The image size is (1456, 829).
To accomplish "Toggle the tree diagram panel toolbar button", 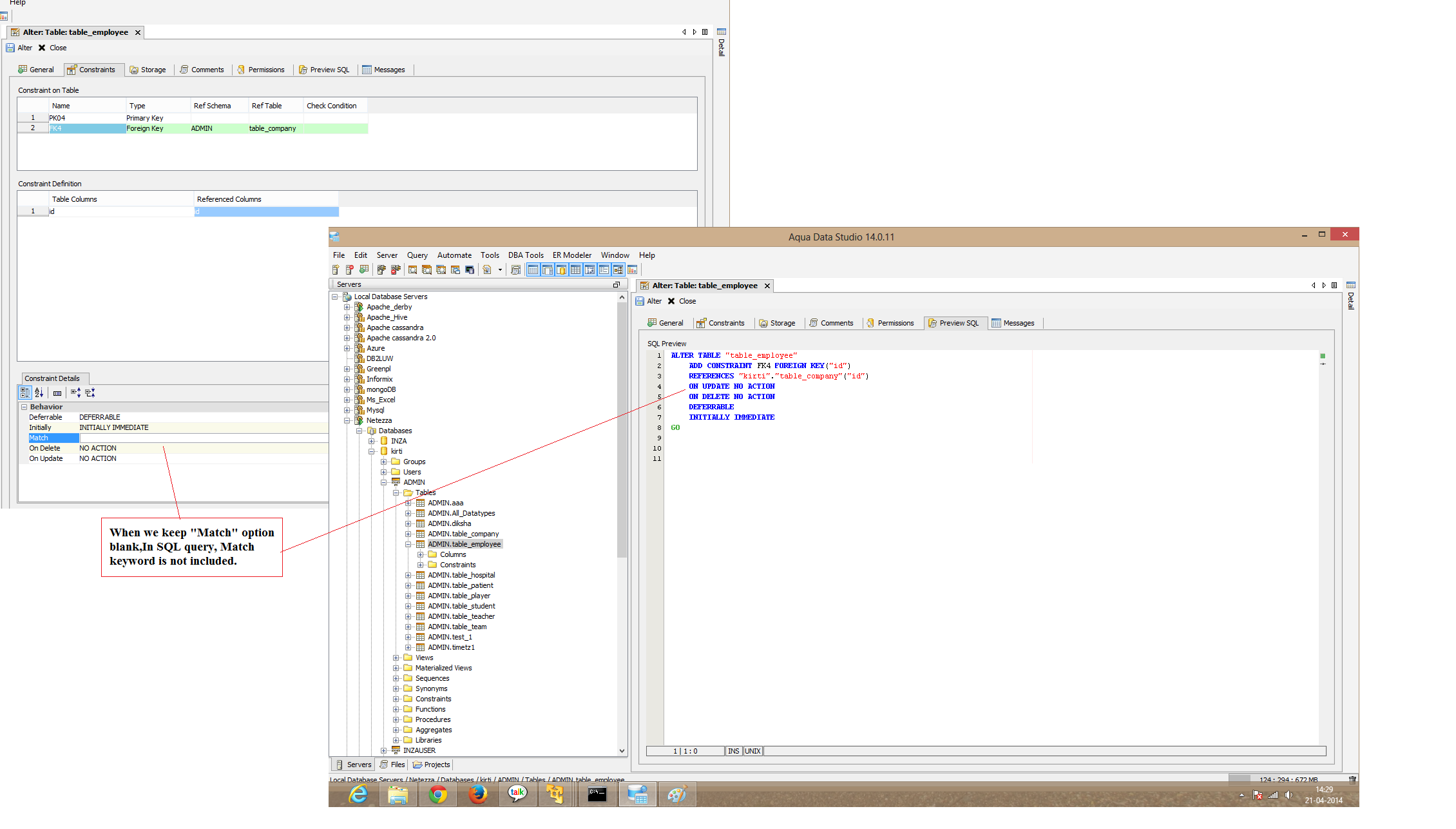I will 618,270.
